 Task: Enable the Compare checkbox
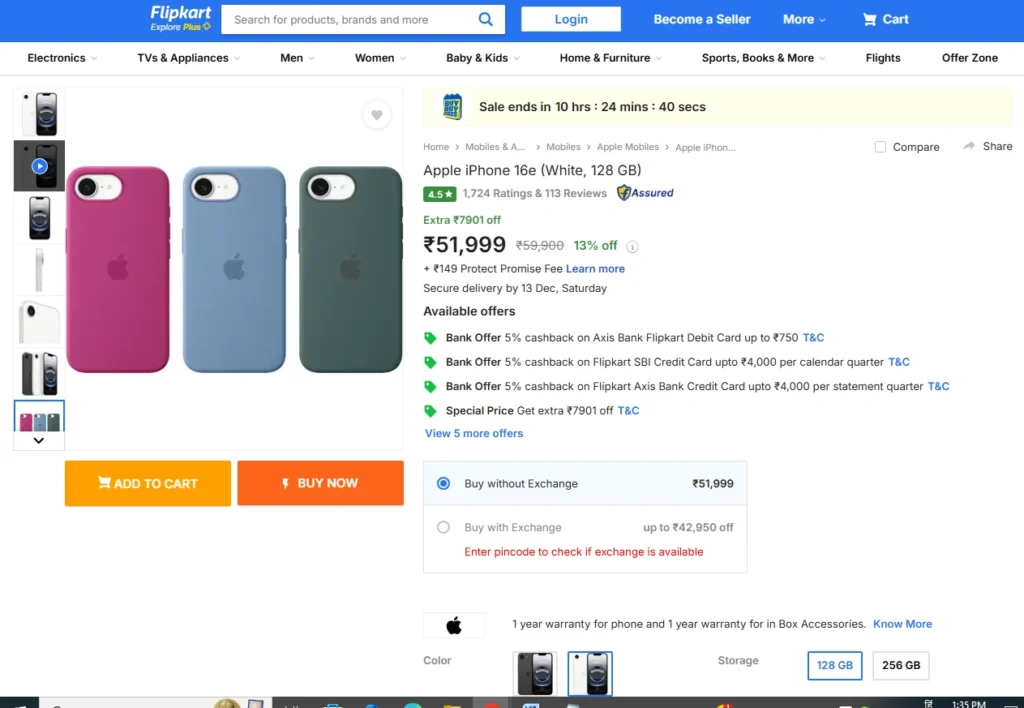click(x=880, y=147)
